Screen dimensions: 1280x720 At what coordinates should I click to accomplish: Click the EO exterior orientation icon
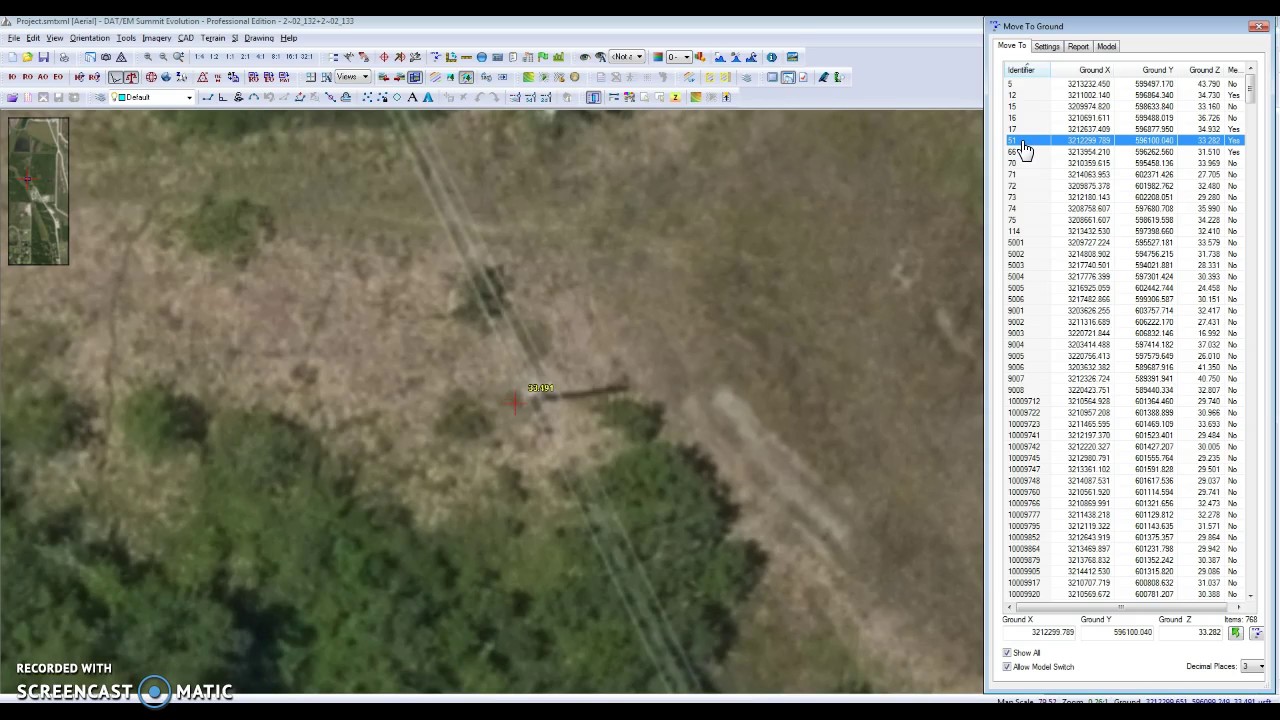(x=58, y=77)
